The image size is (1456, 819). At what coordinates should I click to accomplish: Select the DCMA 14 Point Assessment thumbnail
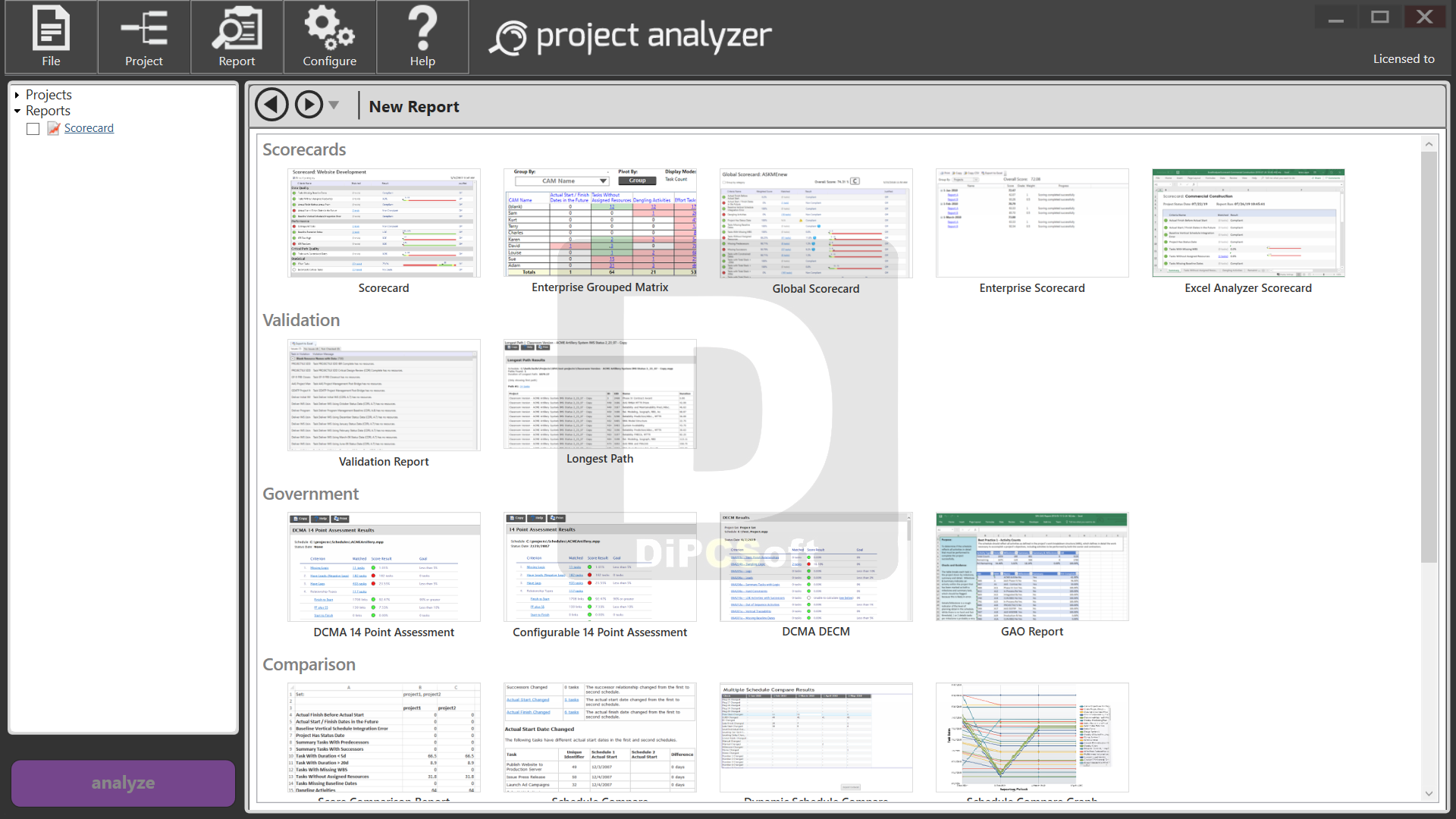point(384,567)
